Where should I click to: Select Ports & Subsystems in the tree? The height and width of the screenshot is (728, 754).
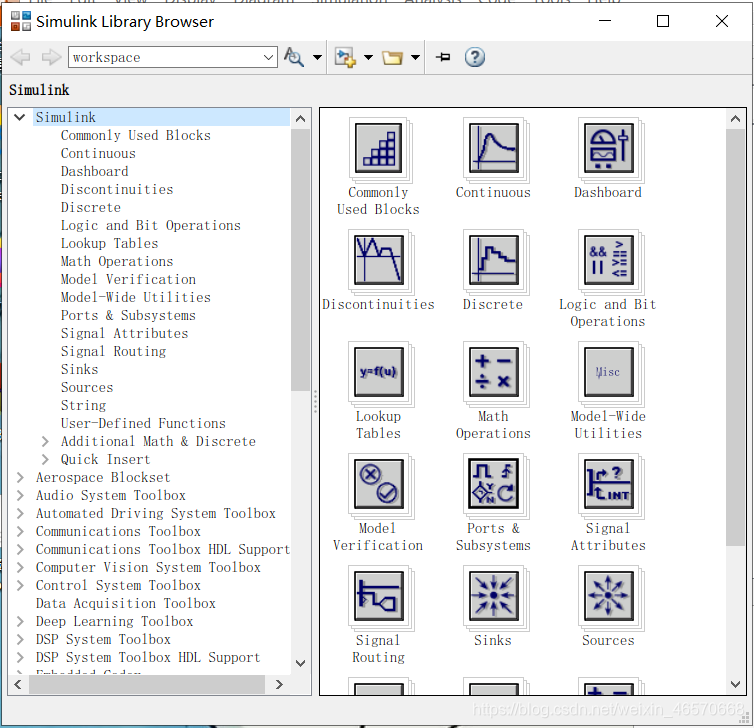pos(128,315)
